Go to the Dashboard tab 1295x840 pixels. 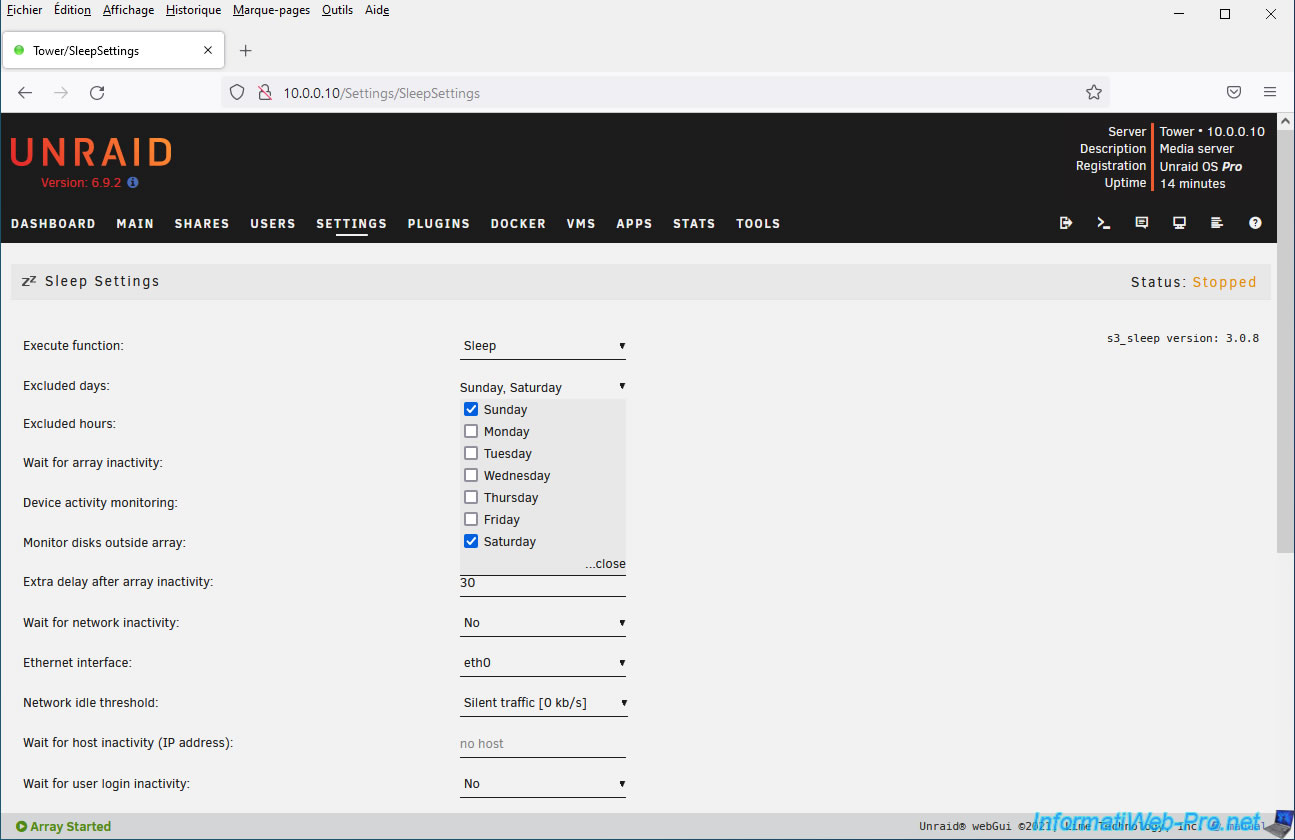click(53, 224)
